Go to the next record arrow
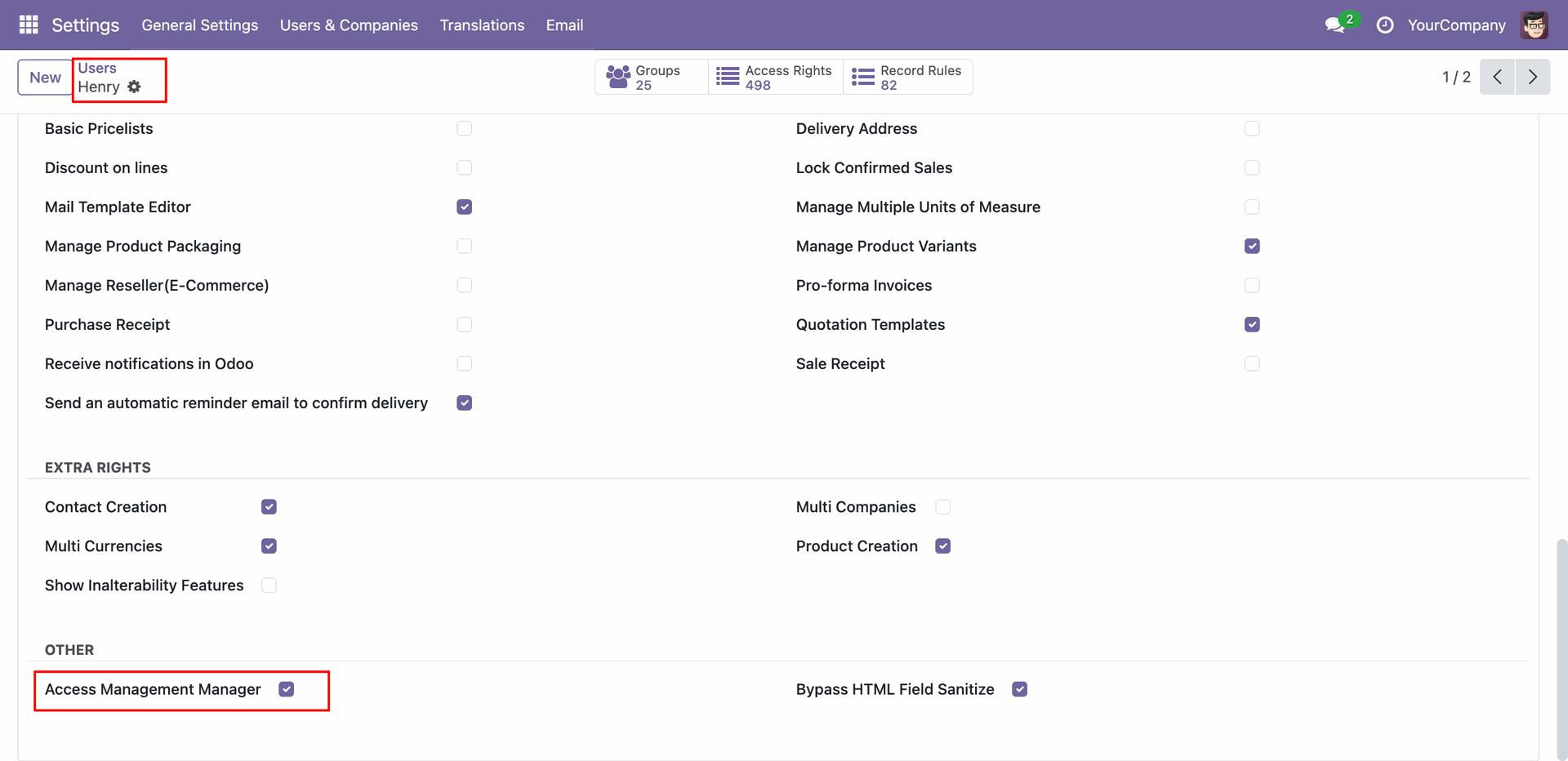This screenshot has height=761, width=1568. coord(1533,77)
